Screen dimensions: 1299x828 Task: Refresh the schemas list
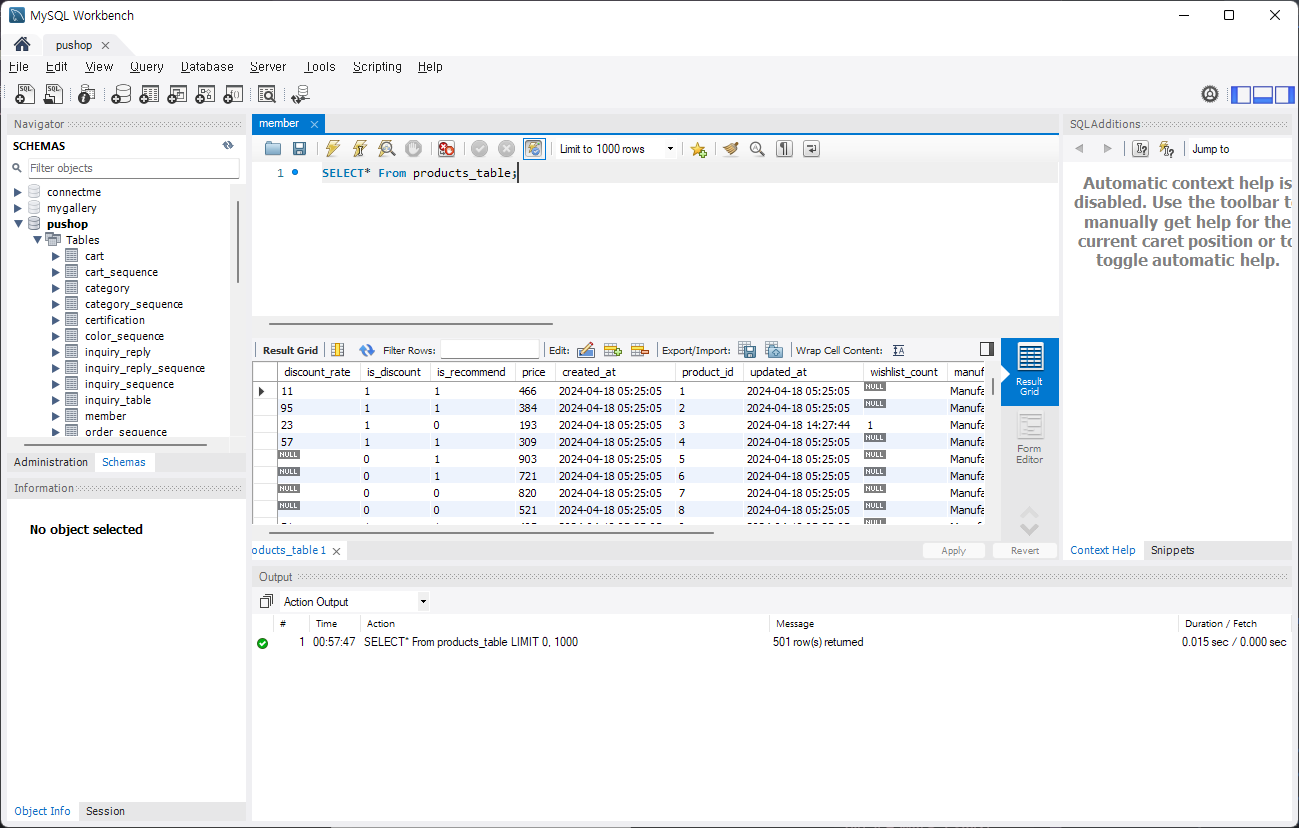pos(228,146)
